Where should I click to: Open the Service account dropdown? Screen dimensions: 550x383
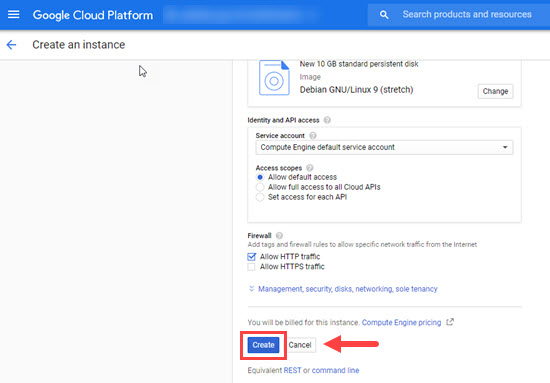pyautogui.click(x=384, y=147)
